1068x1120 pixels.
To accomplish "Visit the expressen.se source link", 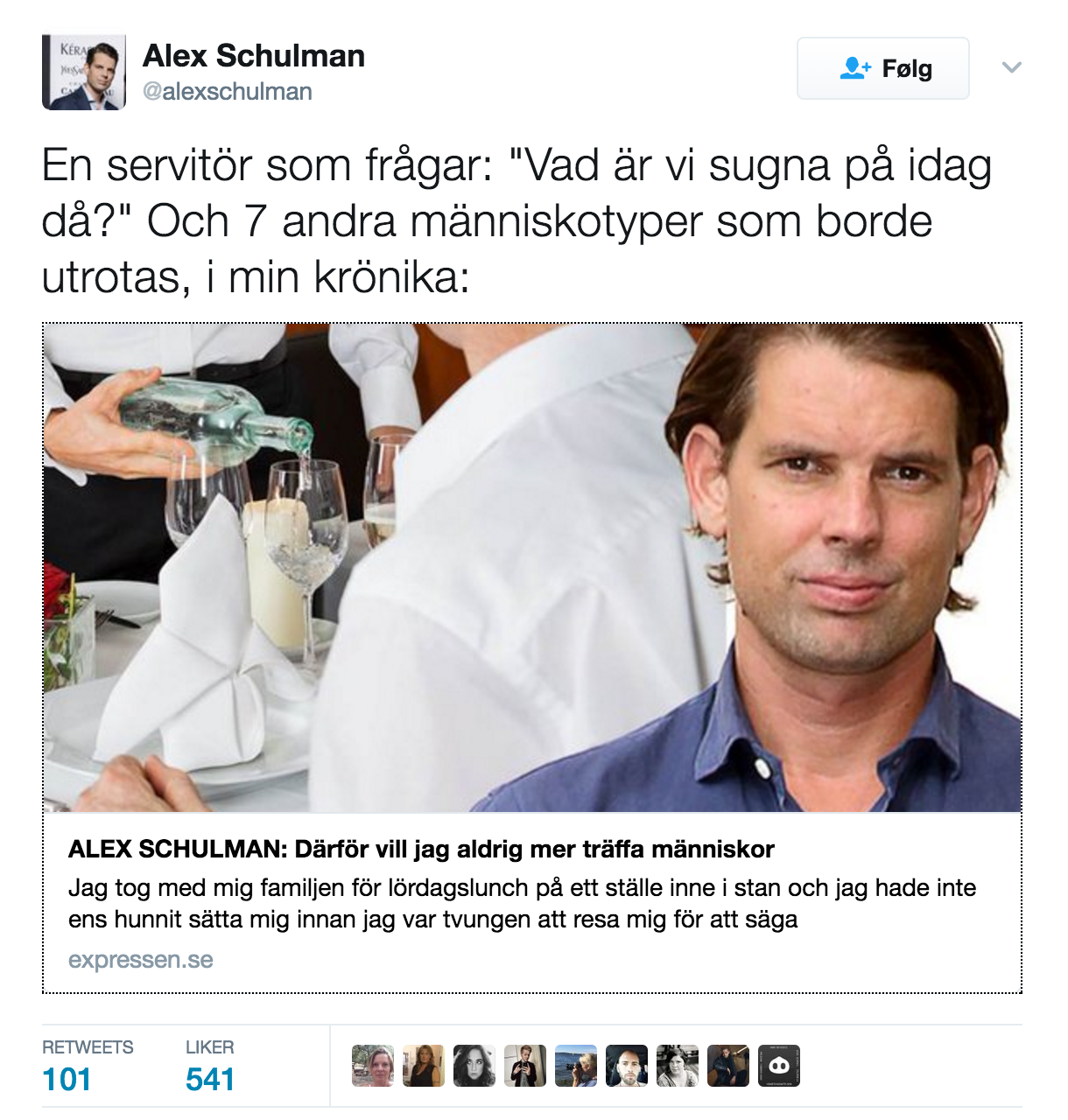I will pyautogui.click(x=141, y=960).
